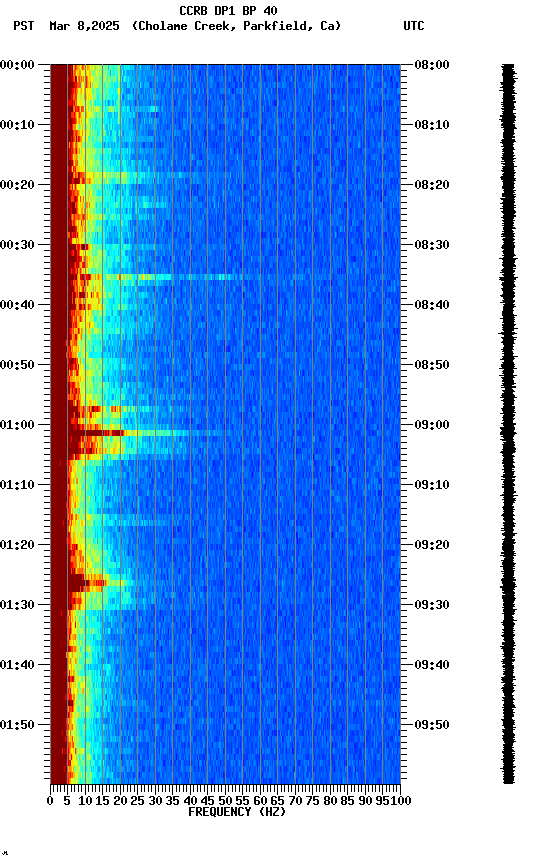Click the 01:20 PST time label
The image size is (552, 864).
17,545
